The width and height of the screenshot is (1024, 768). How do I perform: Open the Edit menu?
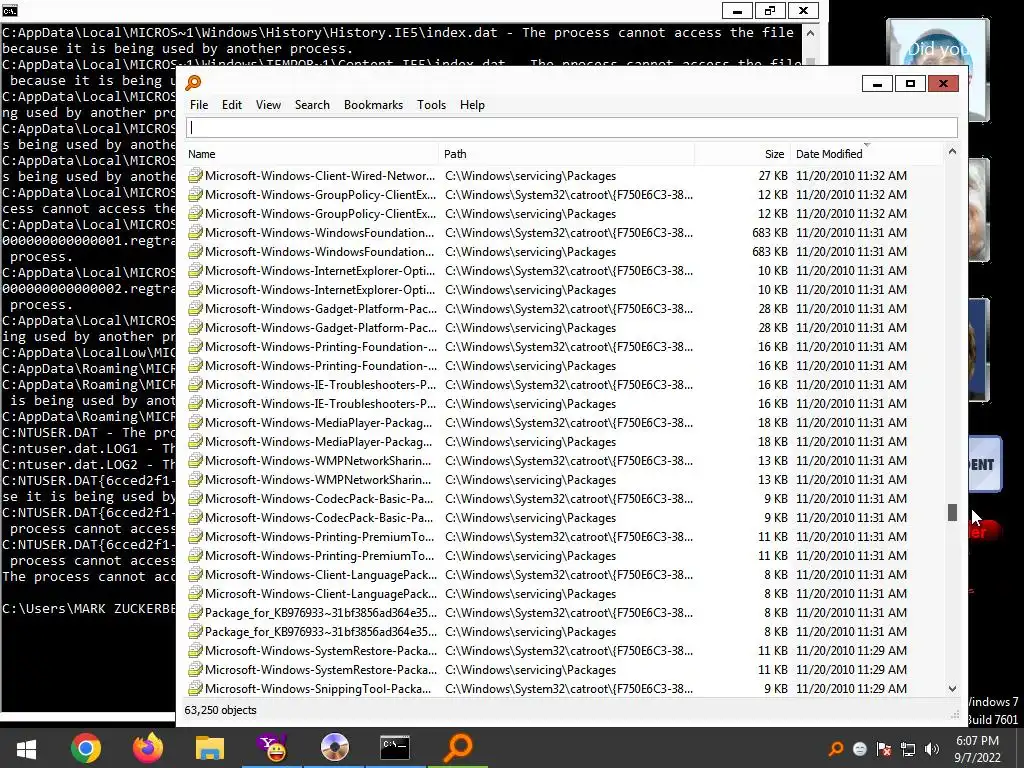point(231,104)
